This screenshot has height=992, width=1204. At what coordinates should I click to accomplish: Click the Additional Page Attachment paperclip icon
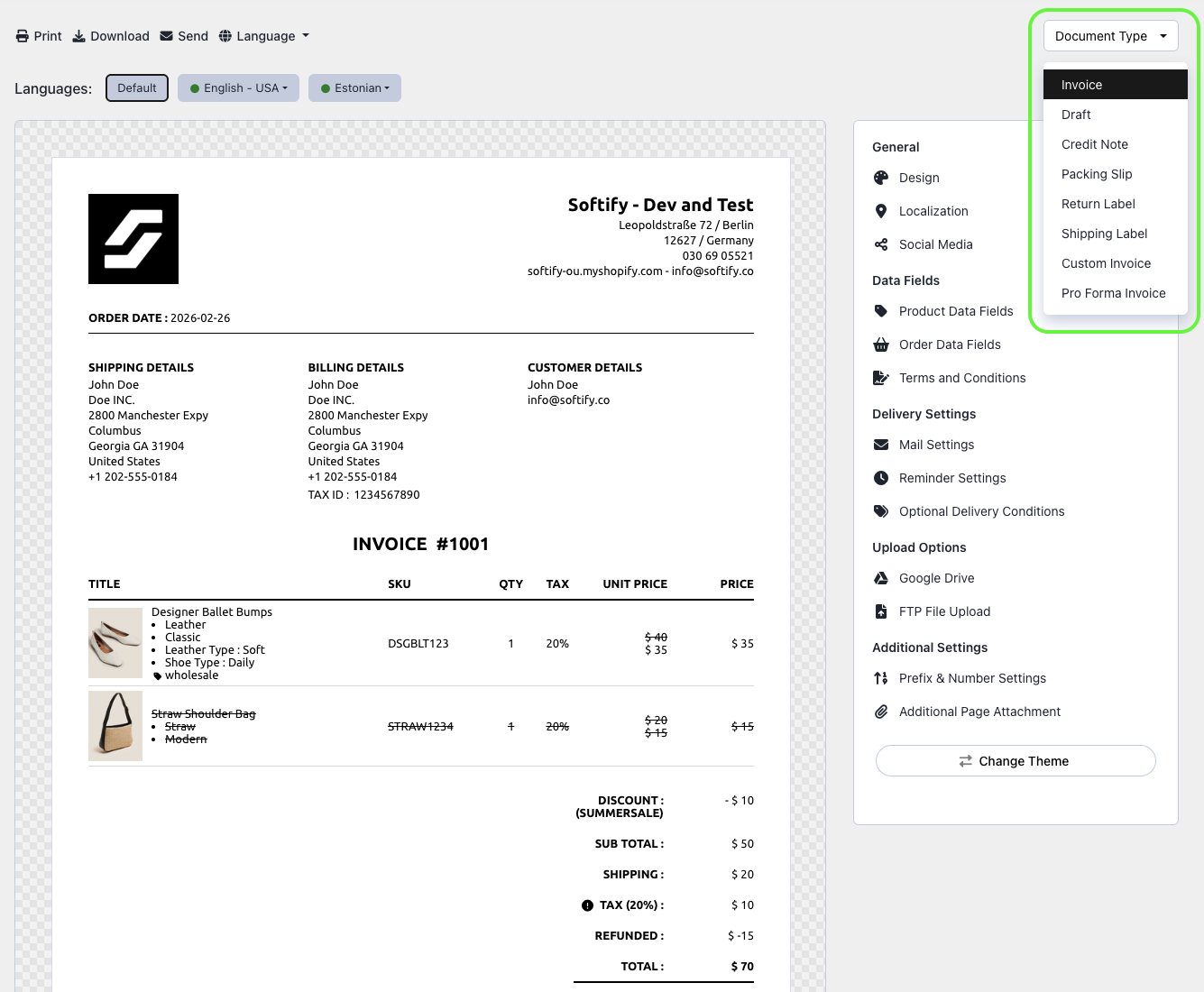click(x=881, y=712)
